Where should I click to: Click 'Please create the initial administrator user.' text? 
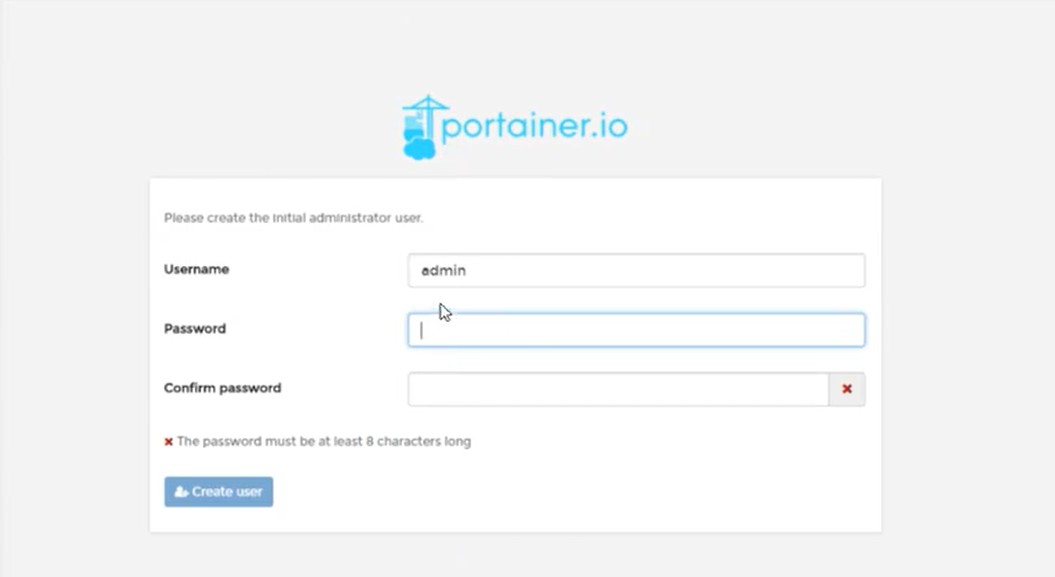pyautogui.click(x=293, y=218)
